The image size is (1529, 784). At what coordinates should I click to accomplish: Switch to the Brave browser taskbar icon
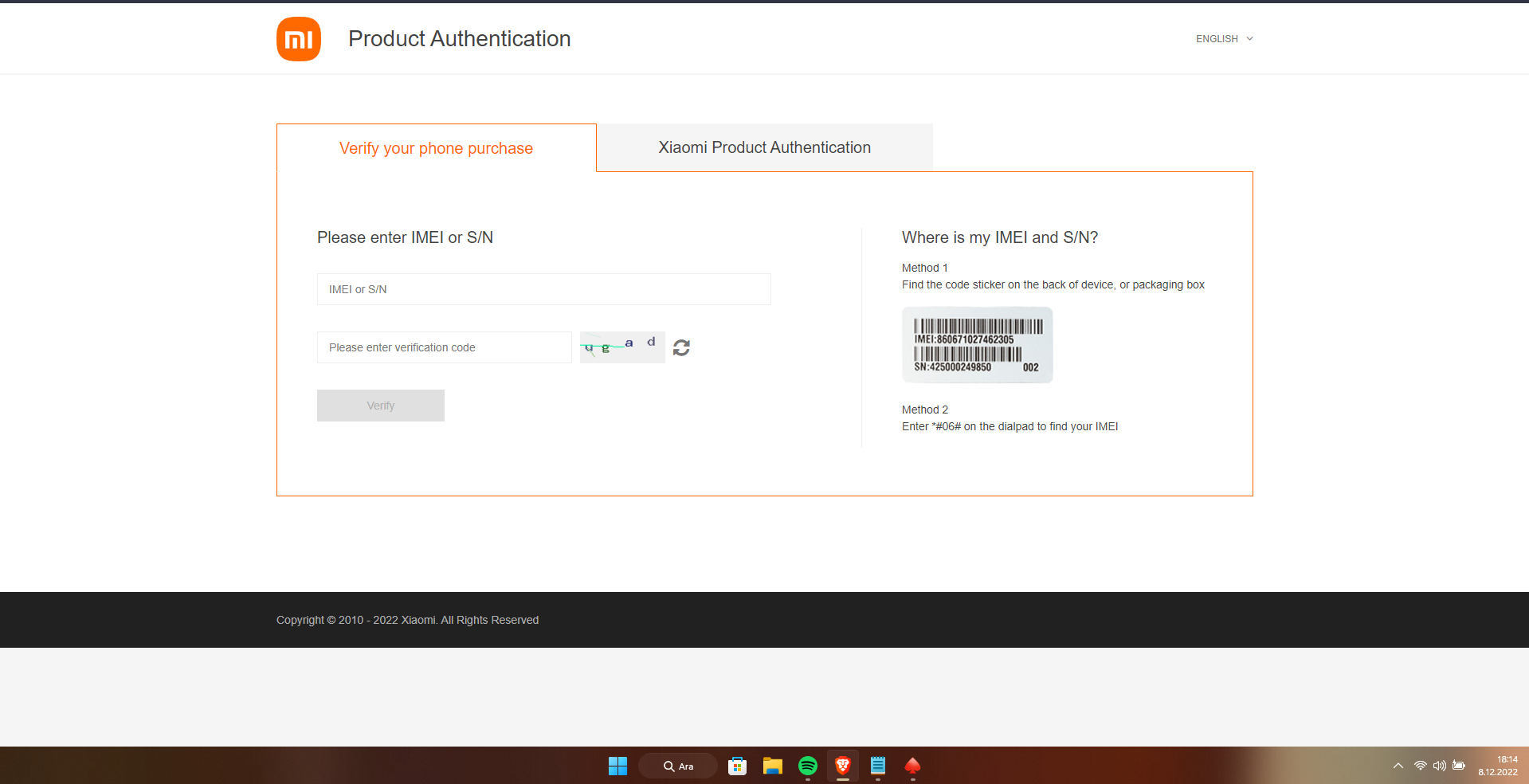click(843, 766)
